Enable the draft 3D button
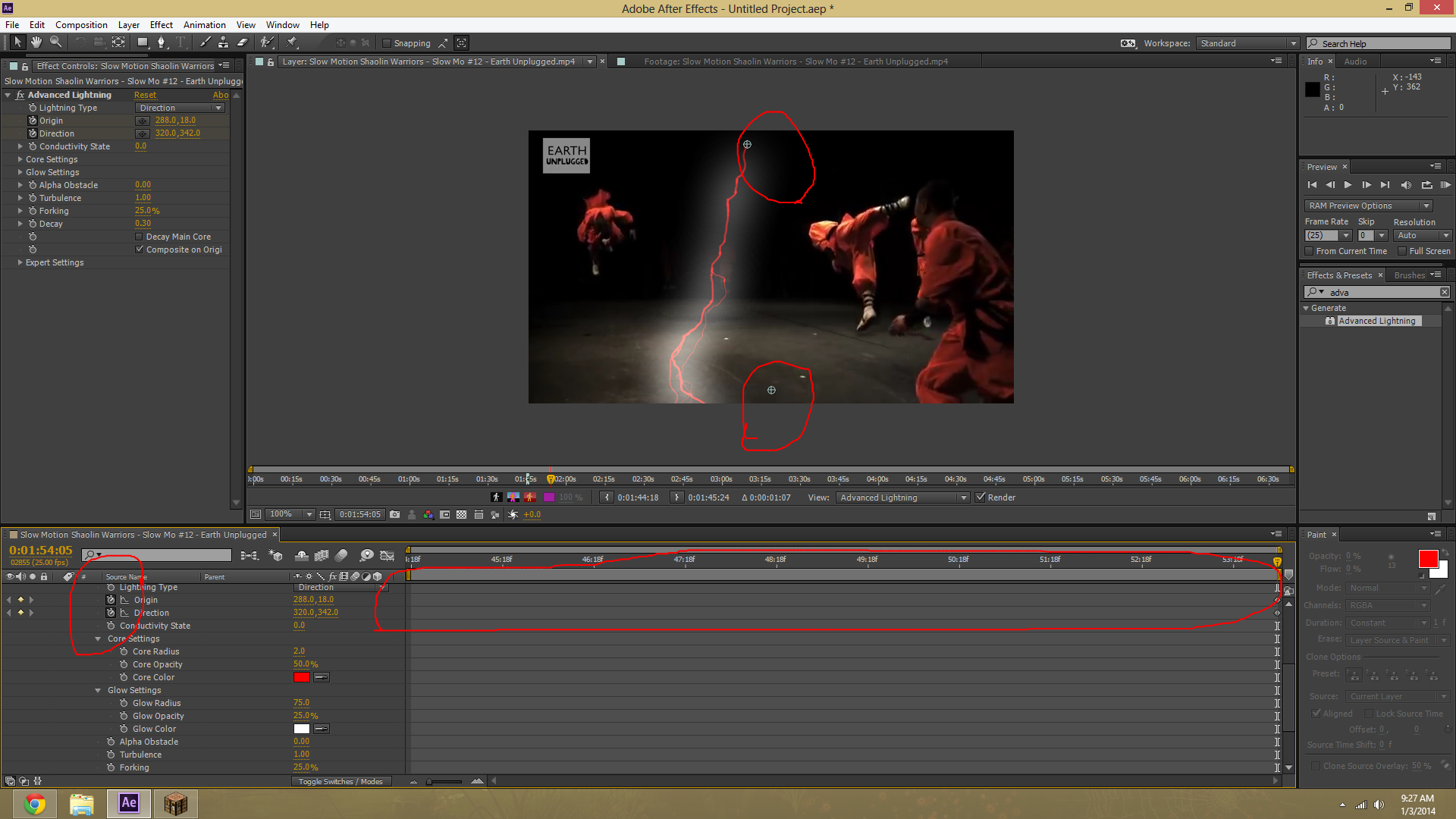The width and height of the screenshot is (1456, 819). point(275,556)
